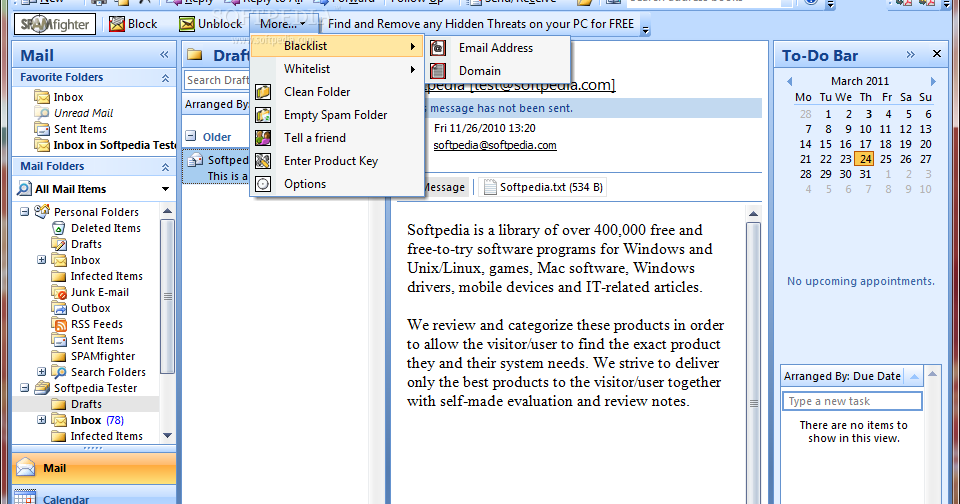Expand Inbox (78) under Softpedia Tester

(42, 419)
